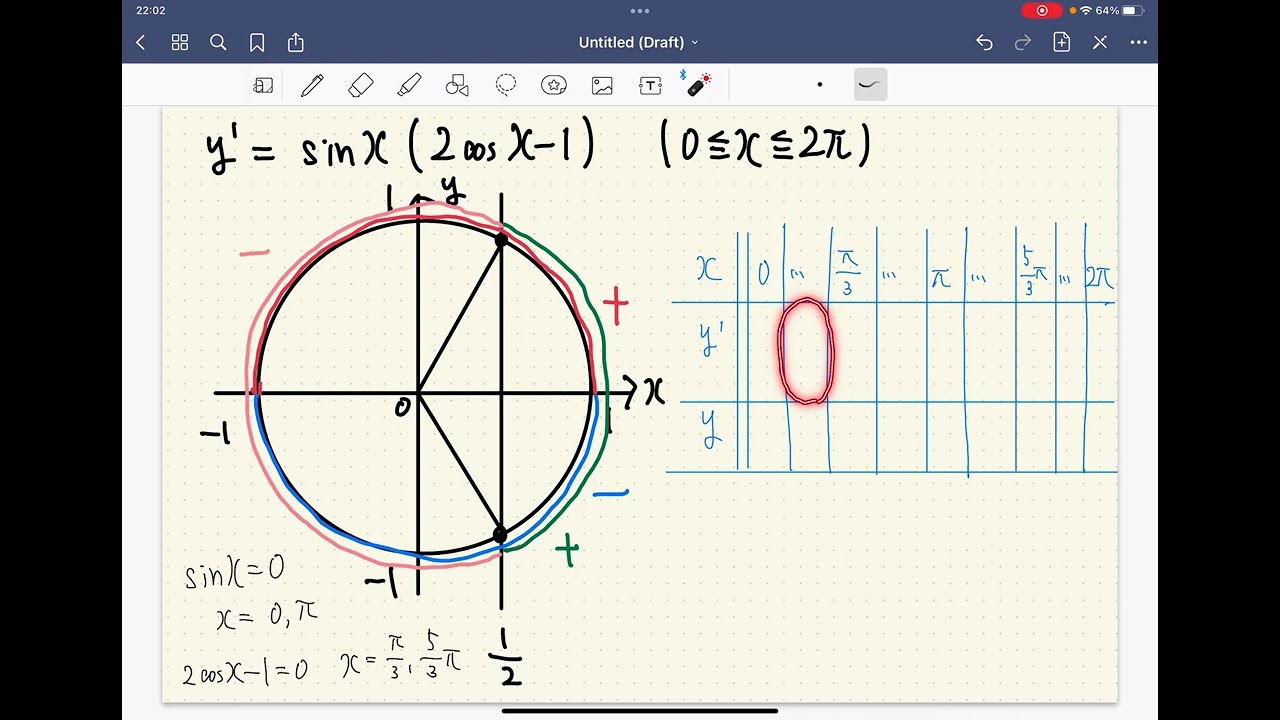Select the Eraser tool

click(360, 86)
